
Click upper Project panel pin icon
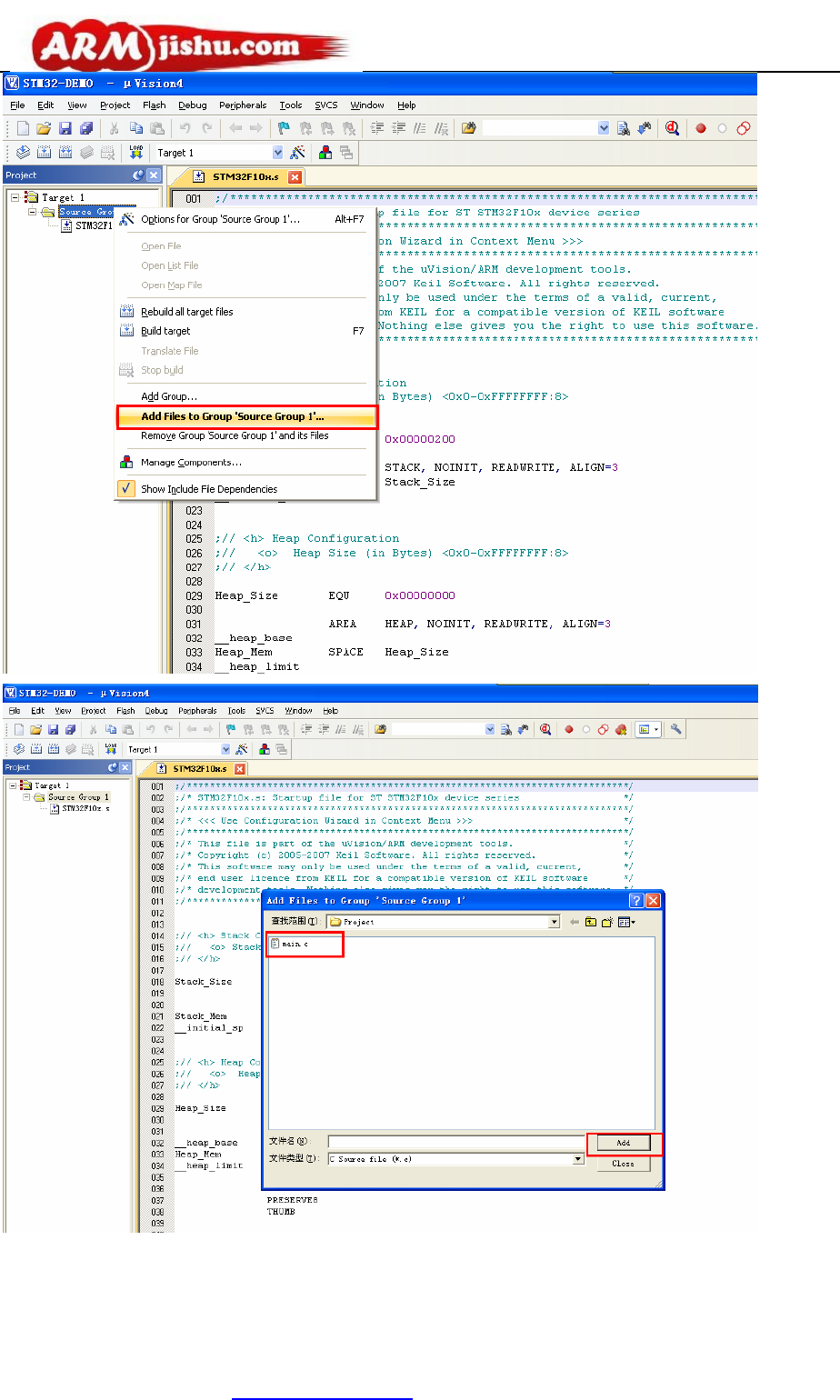tap(137, 175)
